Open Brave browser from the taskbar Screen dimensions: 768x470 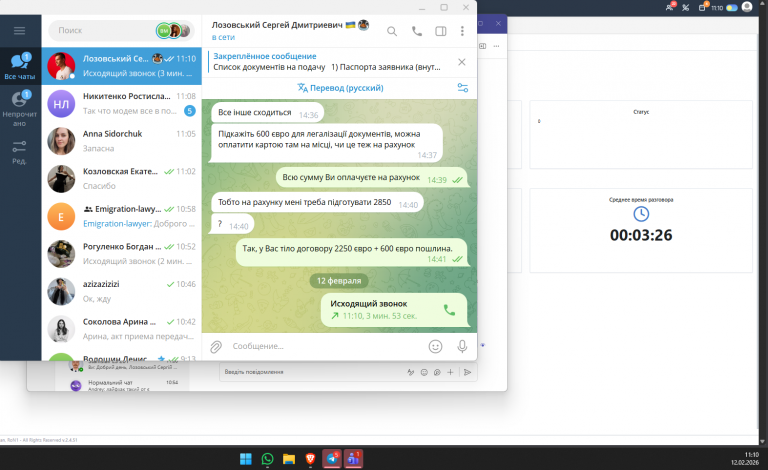coord(311,459)
